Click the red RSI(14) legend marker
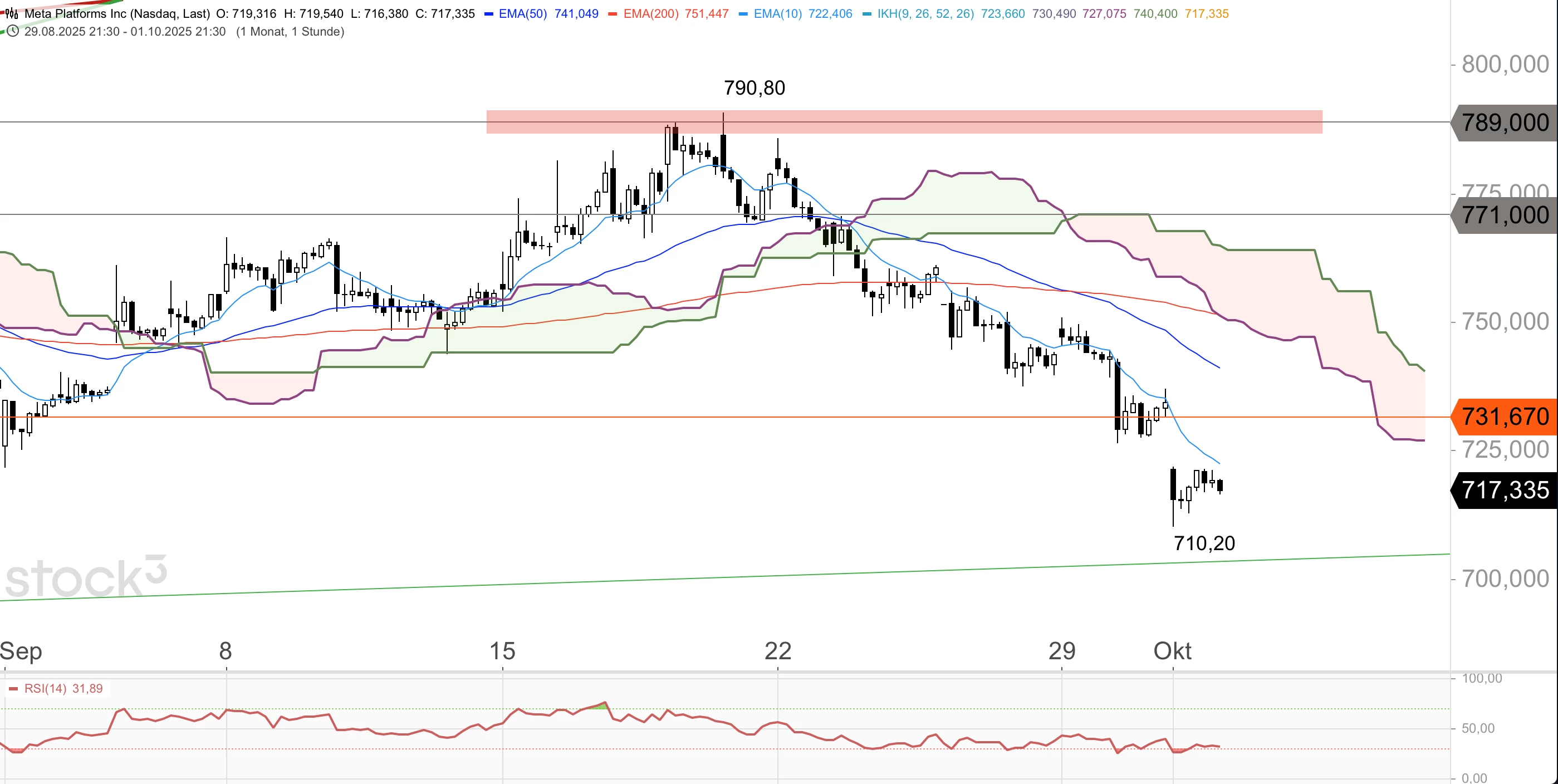This screenshot has height=784, width=1558. point(13,688)
